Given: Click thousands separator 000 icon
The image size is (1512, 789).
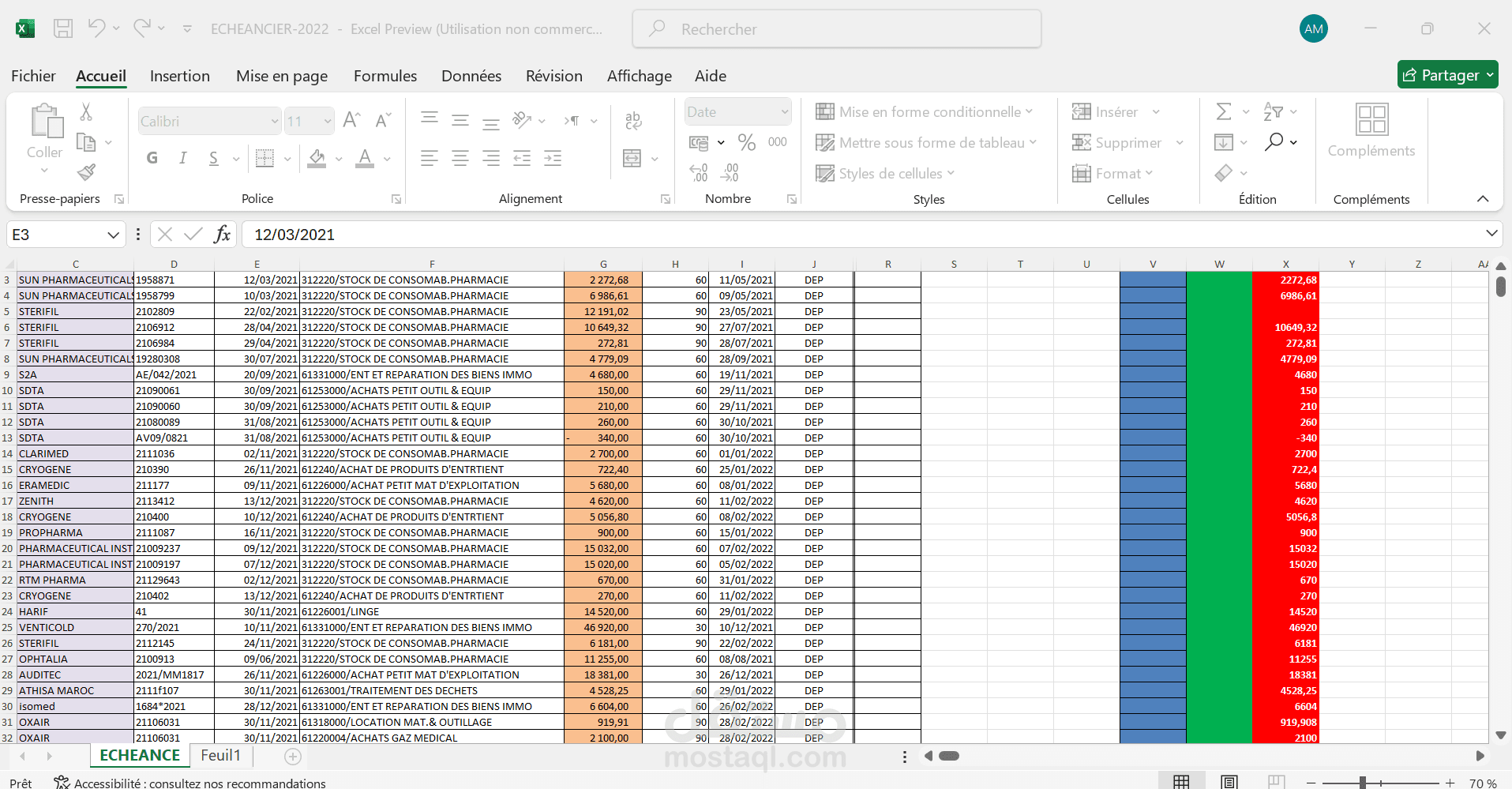Looking at the screenshot, I should pyautogui.click(x=778, y=142).
